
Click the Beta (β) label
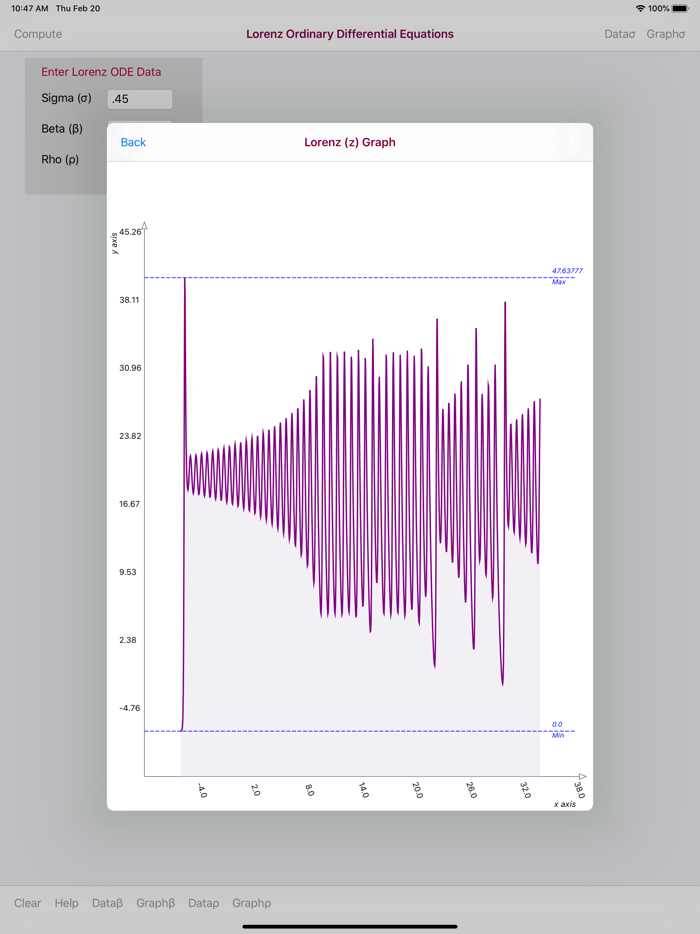[x=62, y=129]
